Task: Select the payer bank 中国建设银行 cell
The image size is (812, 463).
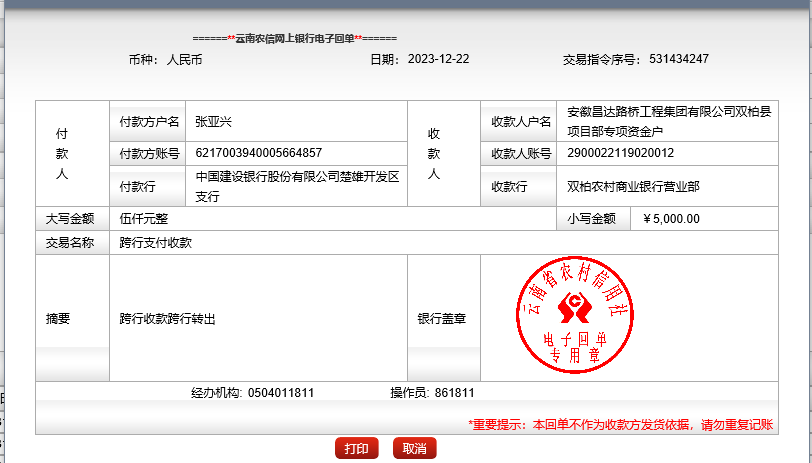Action: pos(296,186)
